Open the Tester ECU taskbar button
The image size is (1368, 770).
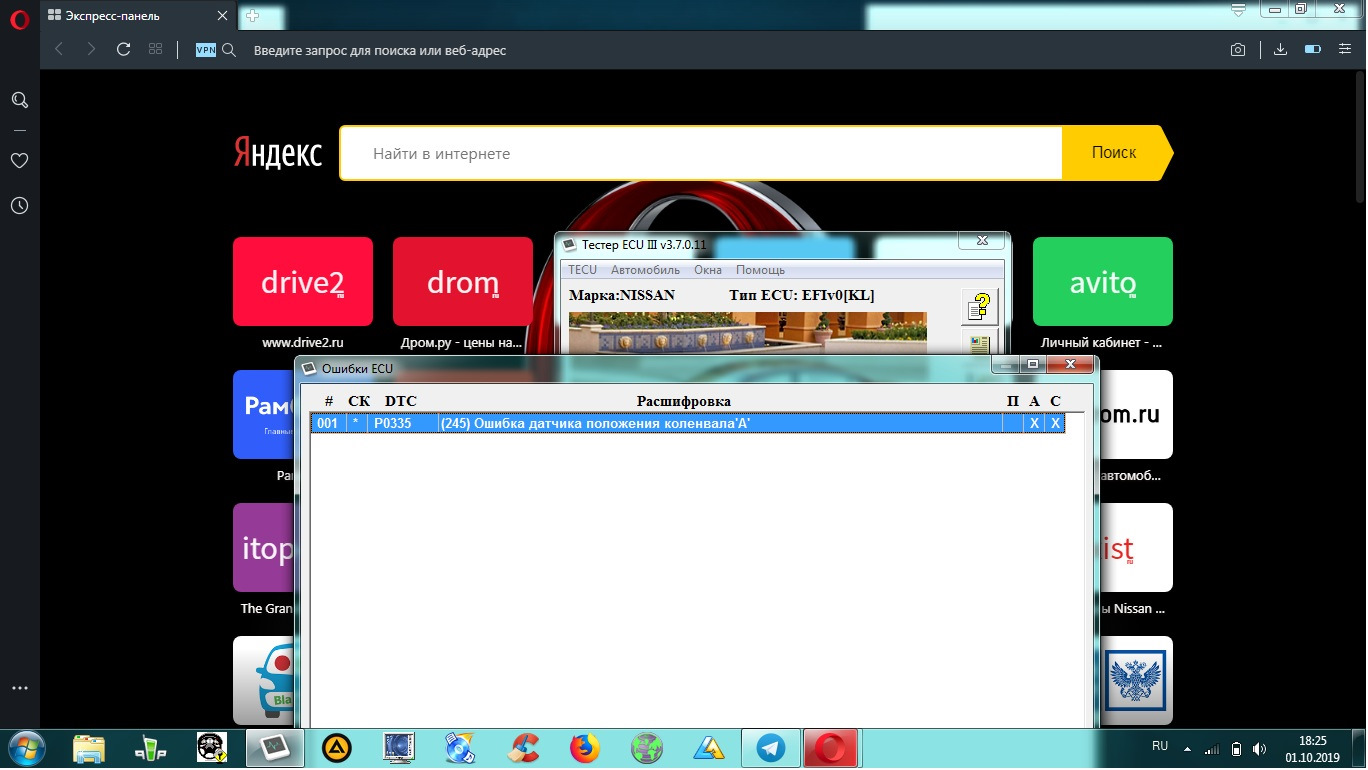(x=274, y=748)
